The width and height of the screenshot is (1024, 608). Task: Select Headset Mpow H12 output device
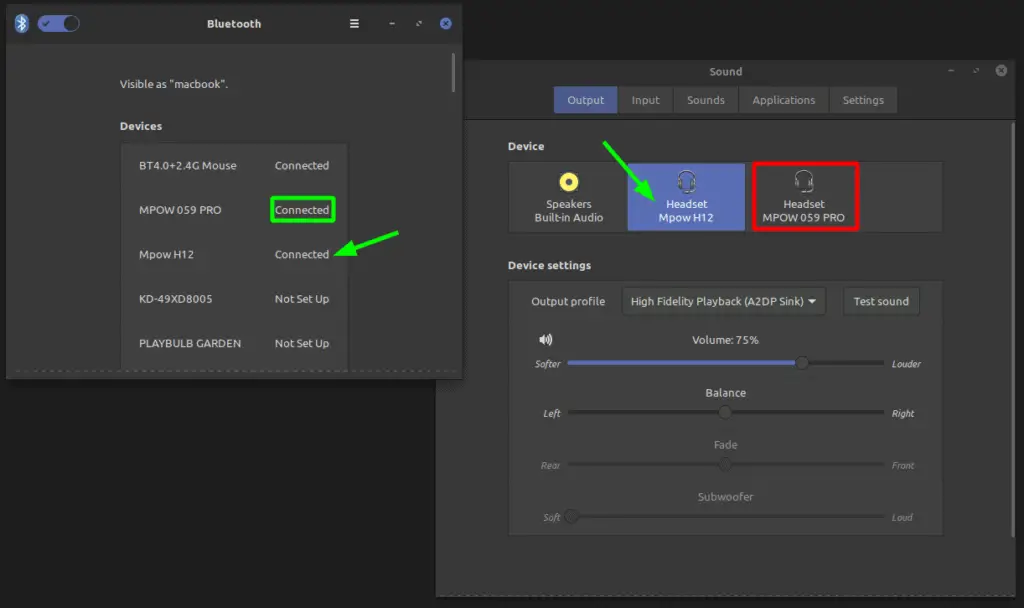coord(686,197)
